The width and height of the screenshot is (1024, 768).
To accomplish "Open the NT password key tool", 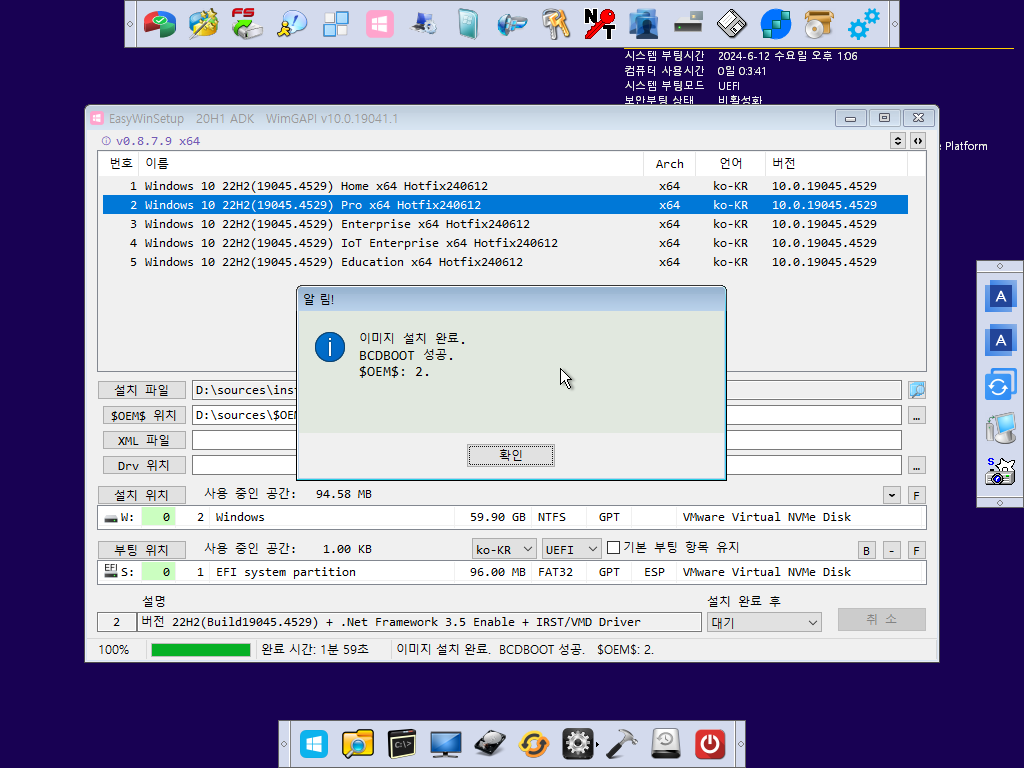I will coord(600,24).
